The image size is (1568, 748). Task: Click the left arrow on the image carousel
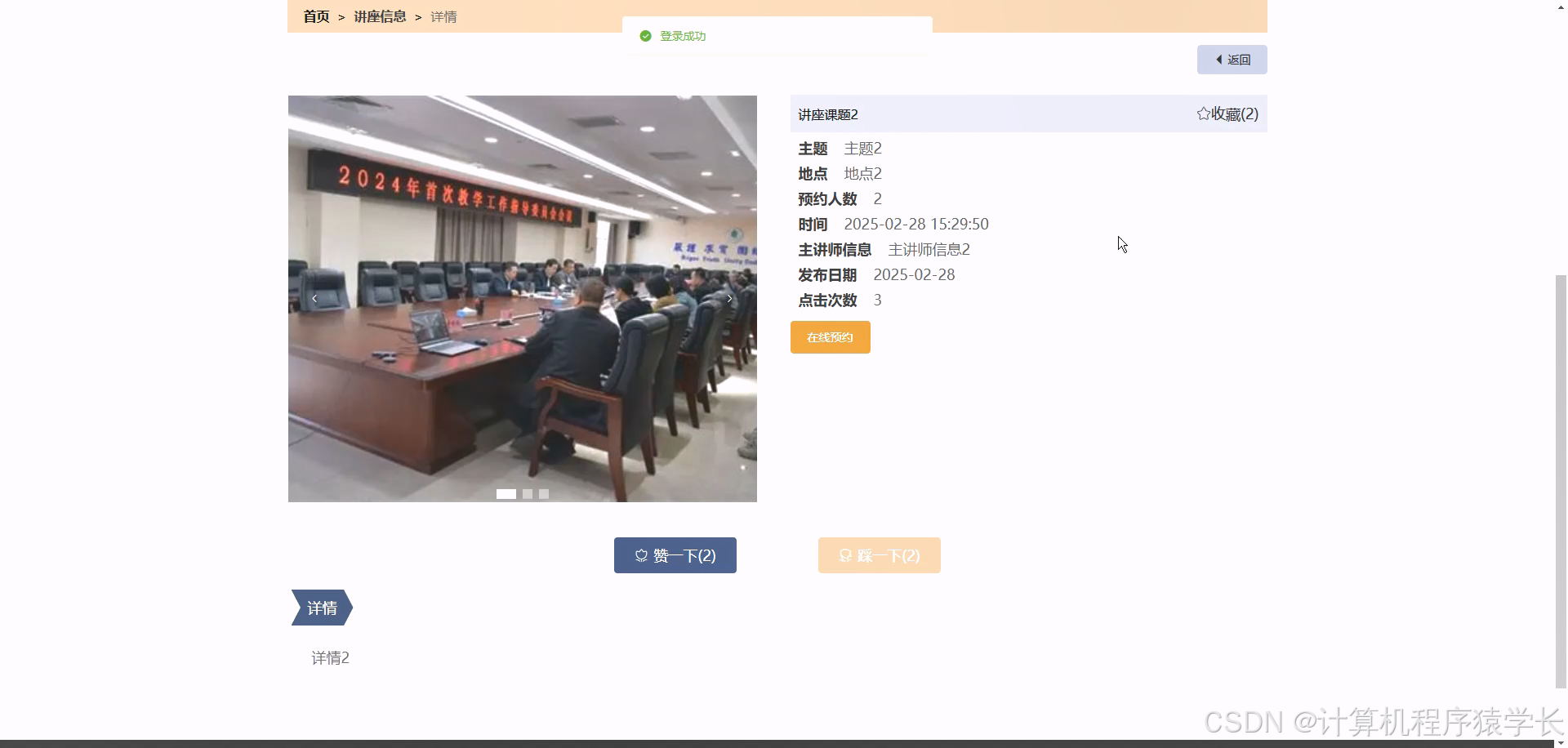pos(314,298)
